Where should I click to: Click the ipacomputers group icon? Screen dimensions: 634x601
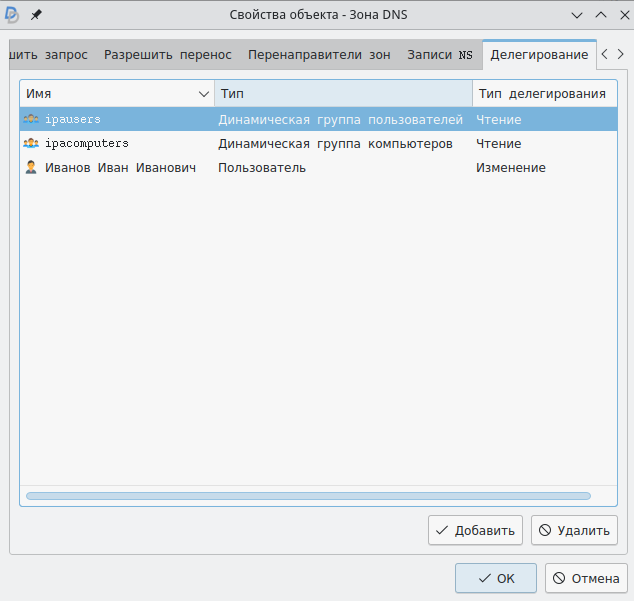click(31, 144)
